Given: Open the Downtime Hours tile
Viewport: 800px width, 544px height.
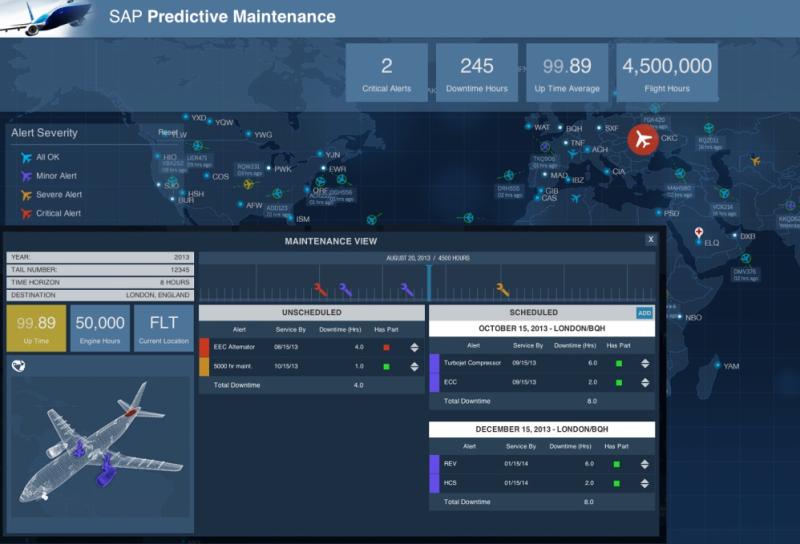Looking at the screenshot, I should click(477, 72).
